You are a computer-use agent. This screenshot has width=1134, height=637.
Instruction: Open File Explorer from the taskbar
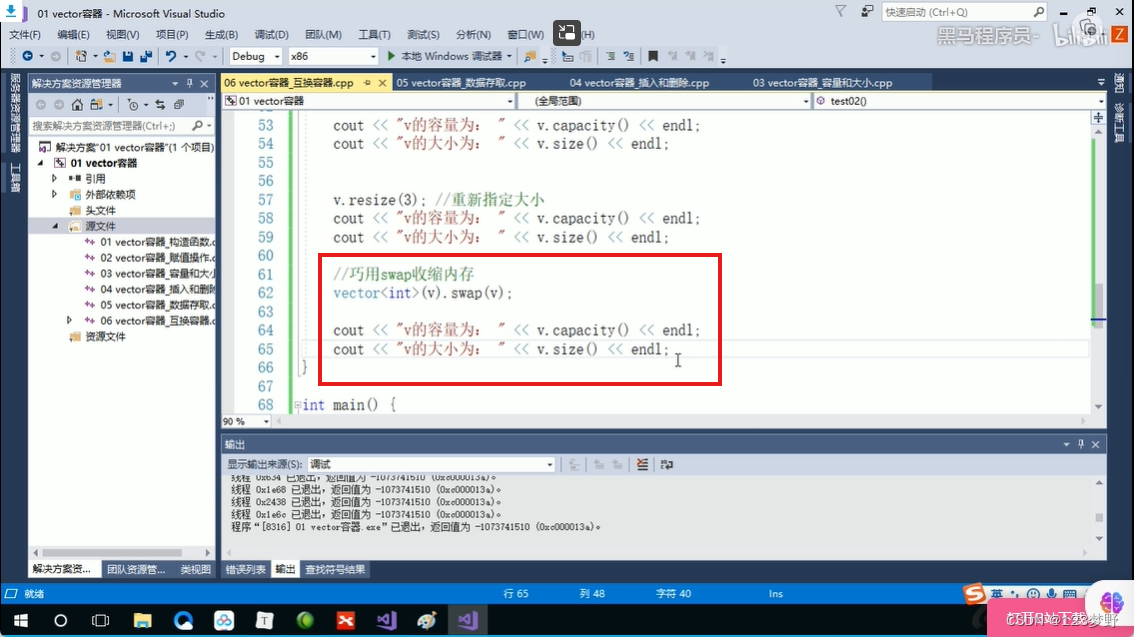click(142, 620)
